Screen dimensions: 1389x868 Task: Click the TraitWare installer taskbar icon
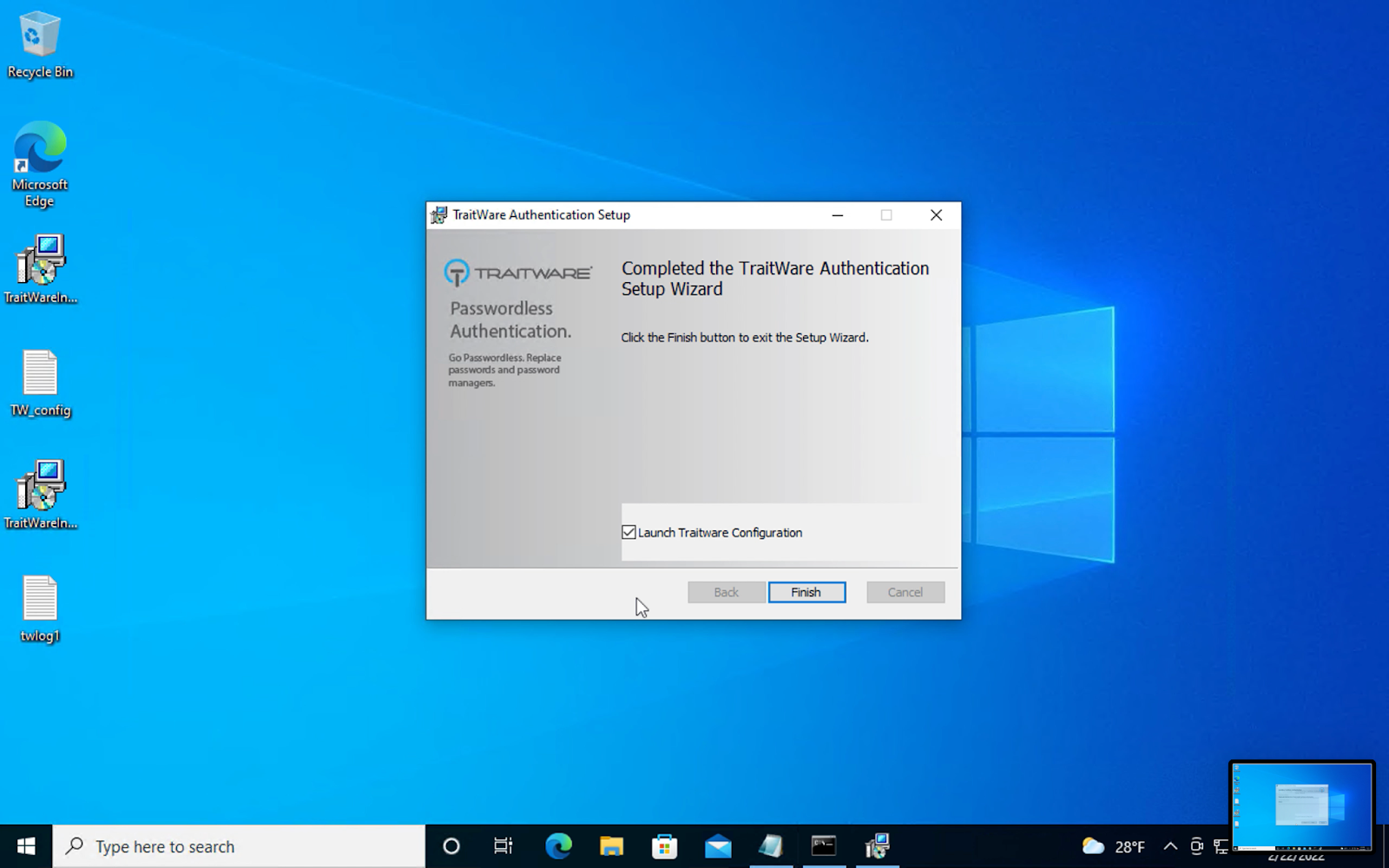pos(878,846)
